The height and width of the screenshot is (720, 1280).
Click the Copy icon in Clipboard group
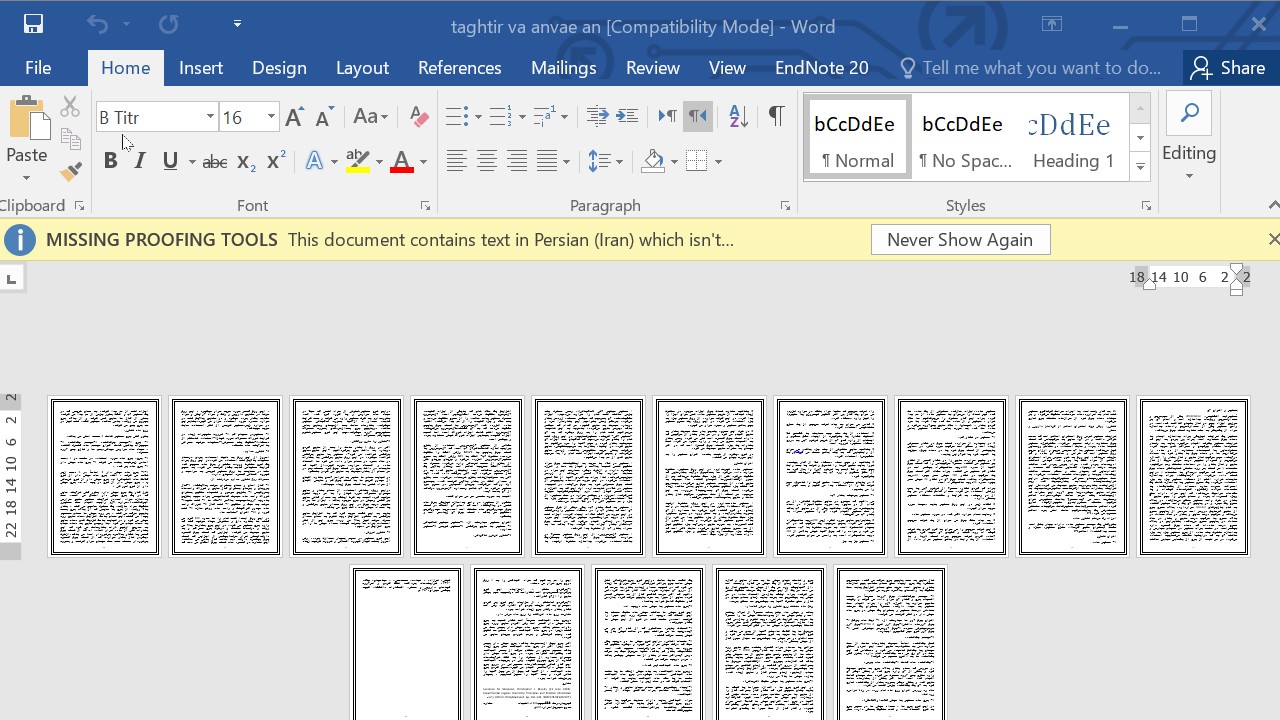pyautogui.click(x=70, y=139)
